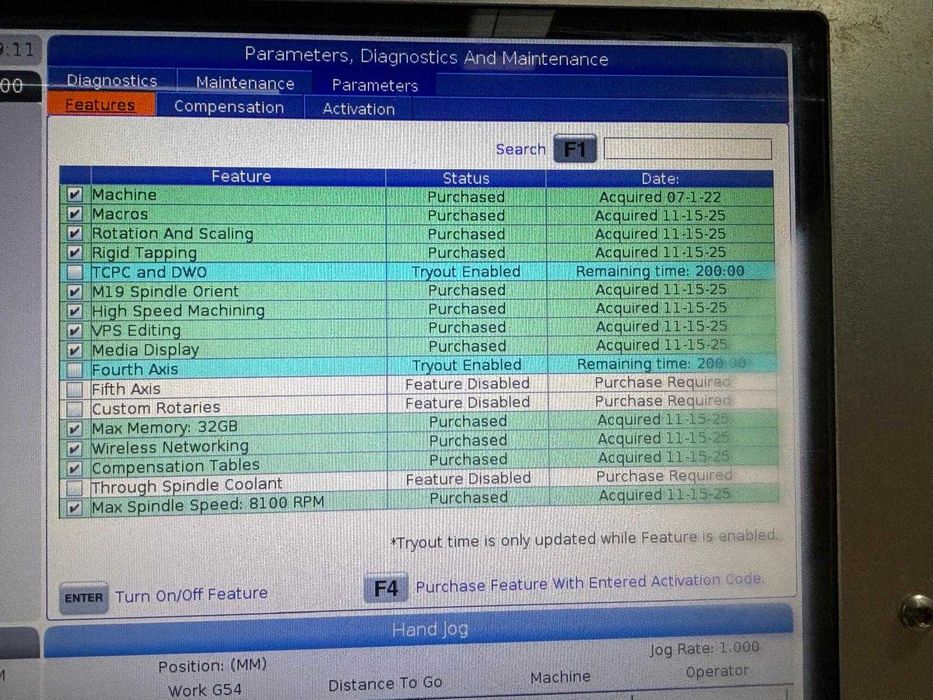
Task: Click the Status column header
Action: 466,178
